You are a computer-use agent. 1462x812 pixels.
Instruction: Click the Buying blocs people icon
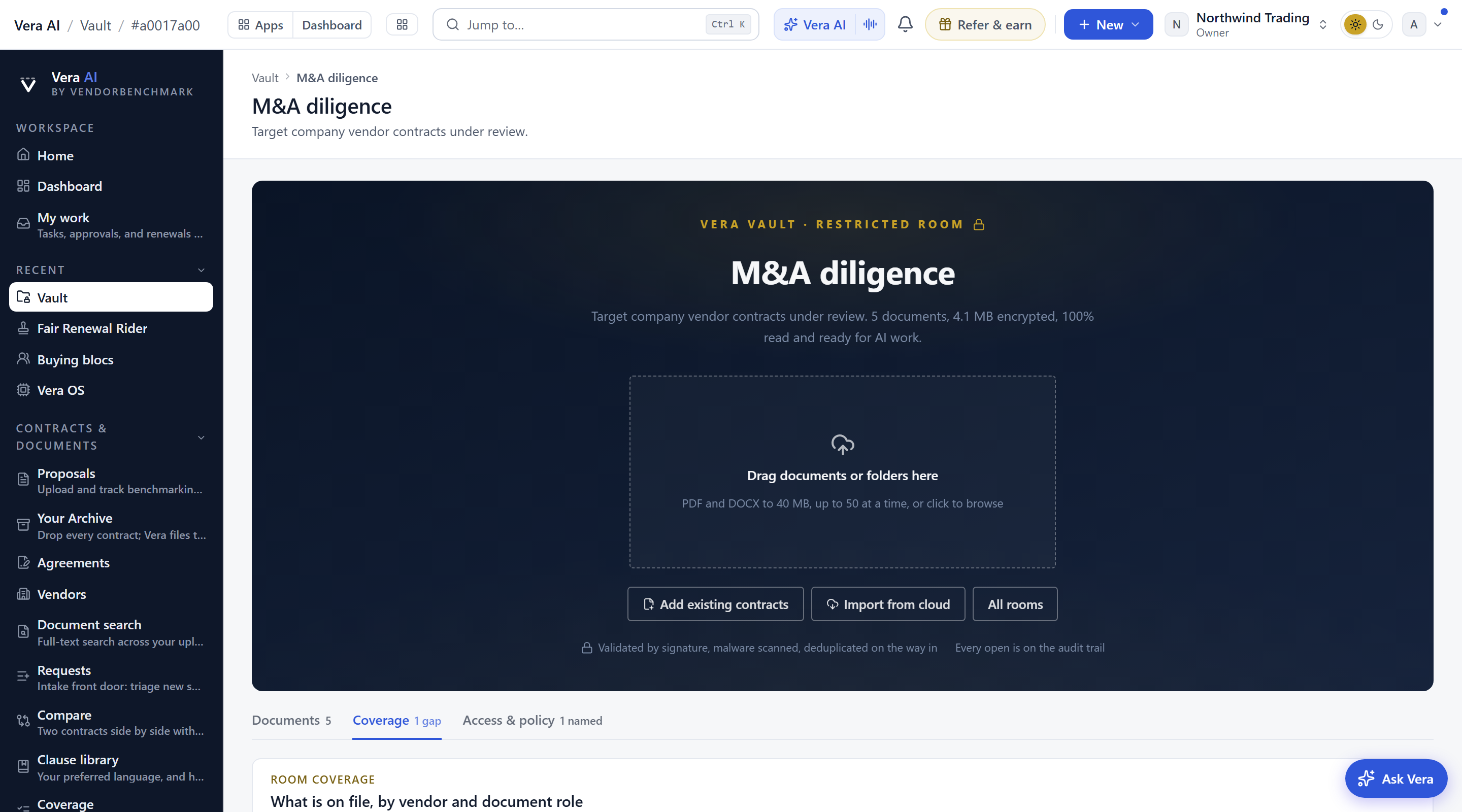tap(23, 359)
